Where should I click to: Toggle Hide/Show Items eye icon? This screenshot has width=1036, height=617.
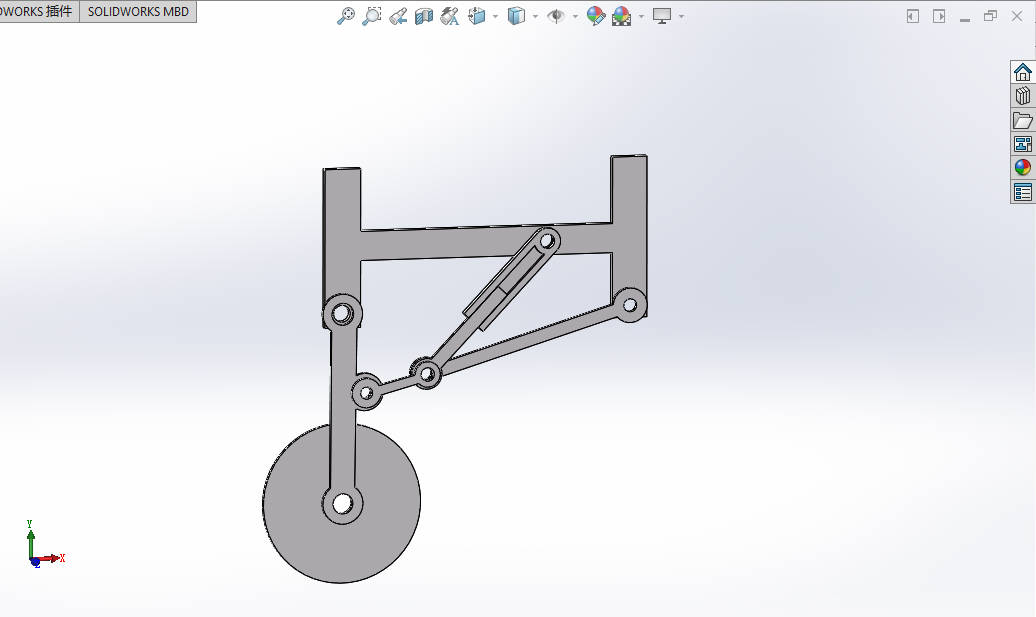coord(556,16)
